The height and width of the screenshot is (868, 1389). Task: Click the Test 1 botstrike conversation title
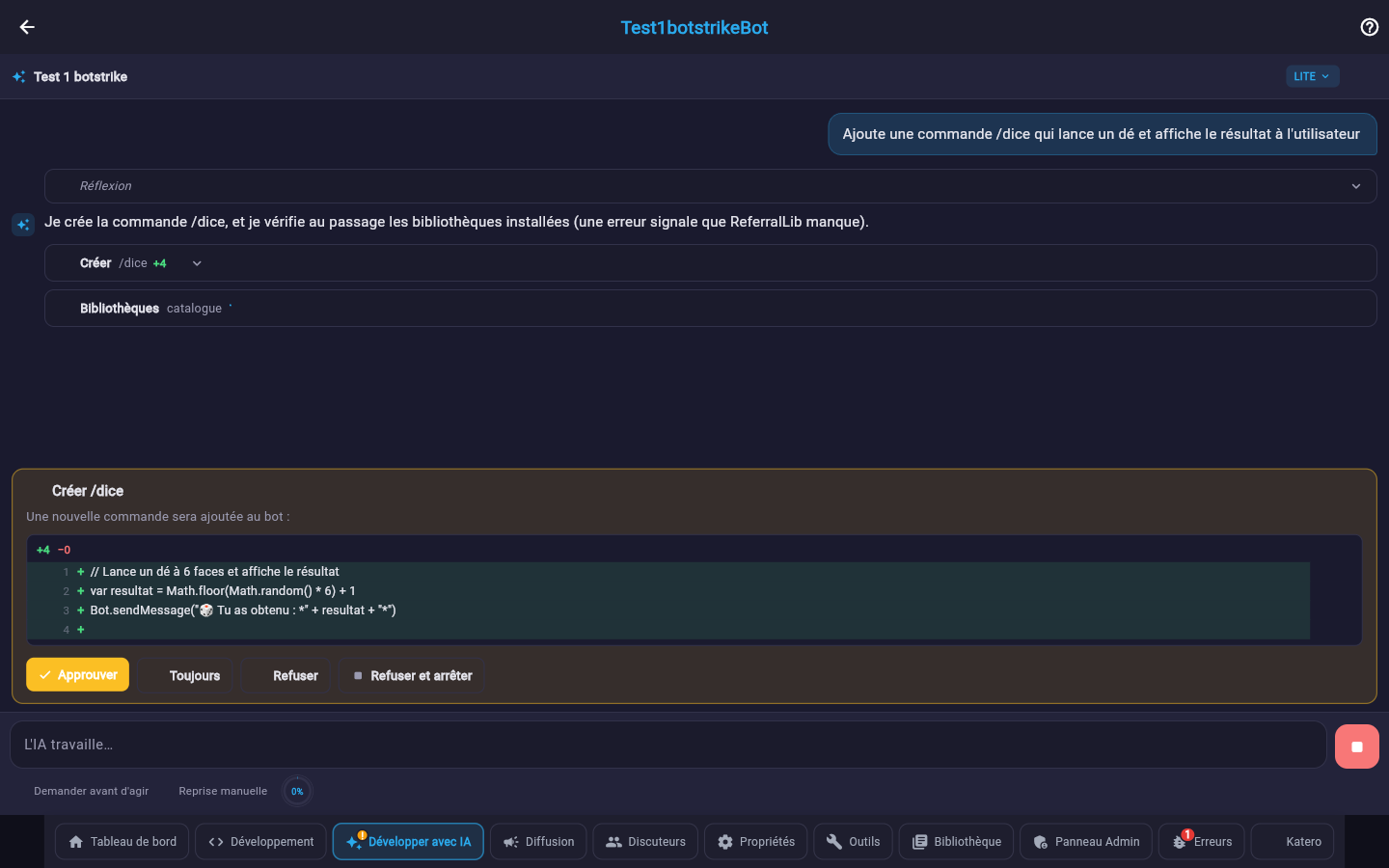[80, 77]
